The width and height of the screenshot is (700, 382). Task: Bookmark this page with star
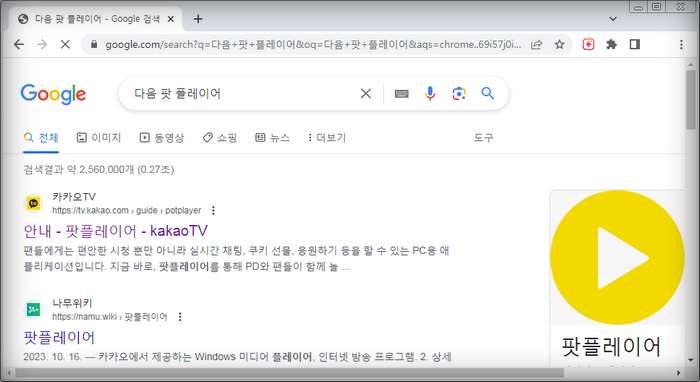[x=559, y=44]
